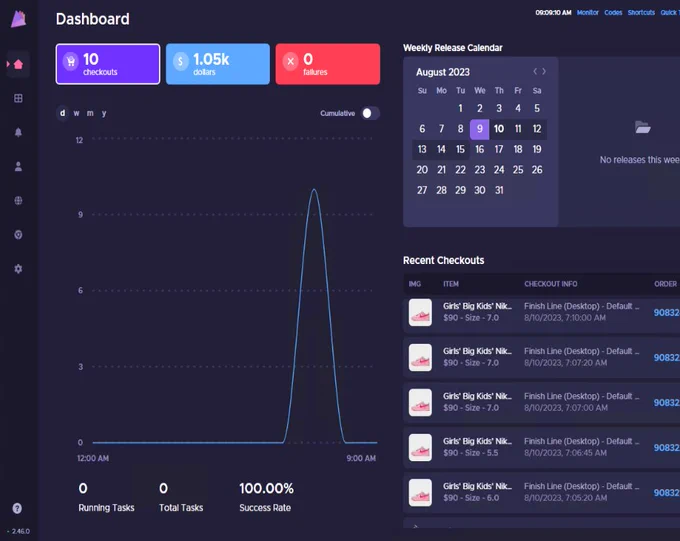Click the ORDER column header
Viewport: 680px width, 541px height.
[665, 284]
